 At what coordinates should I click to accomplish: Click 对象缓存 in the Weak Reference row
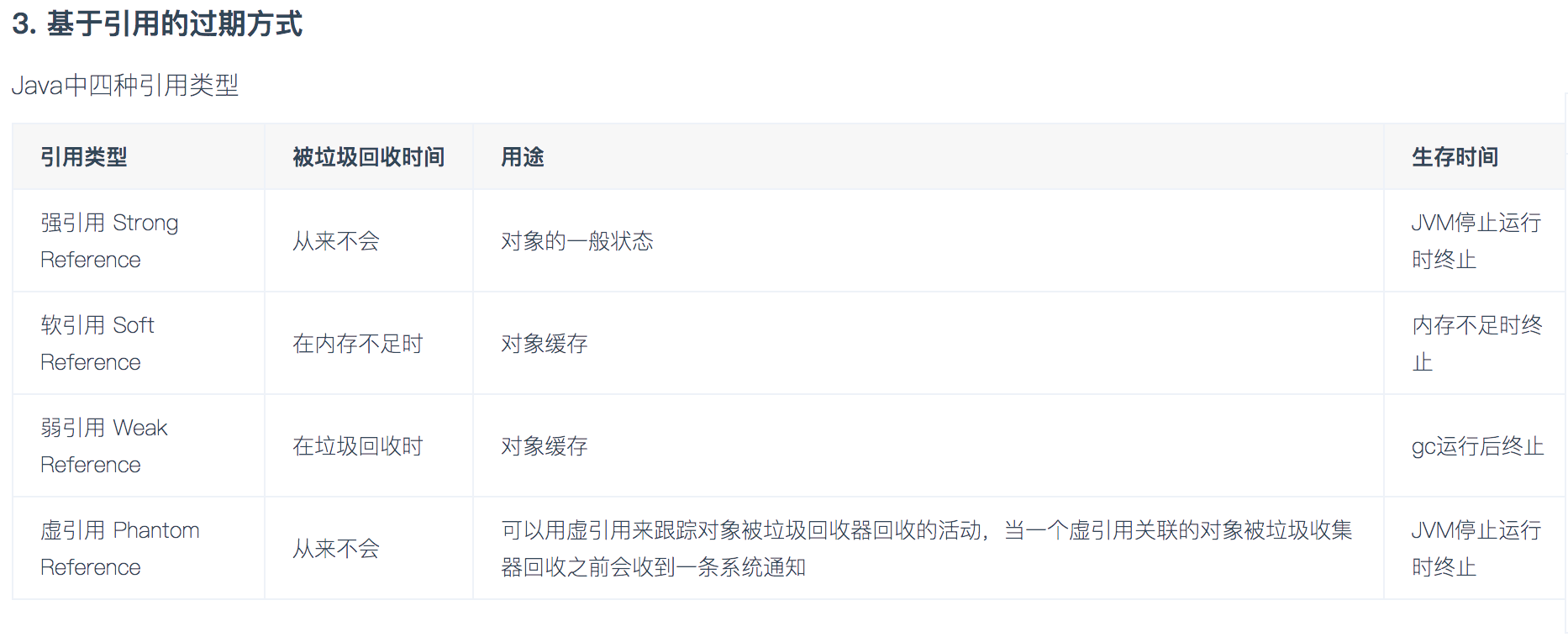click(545, 446)
